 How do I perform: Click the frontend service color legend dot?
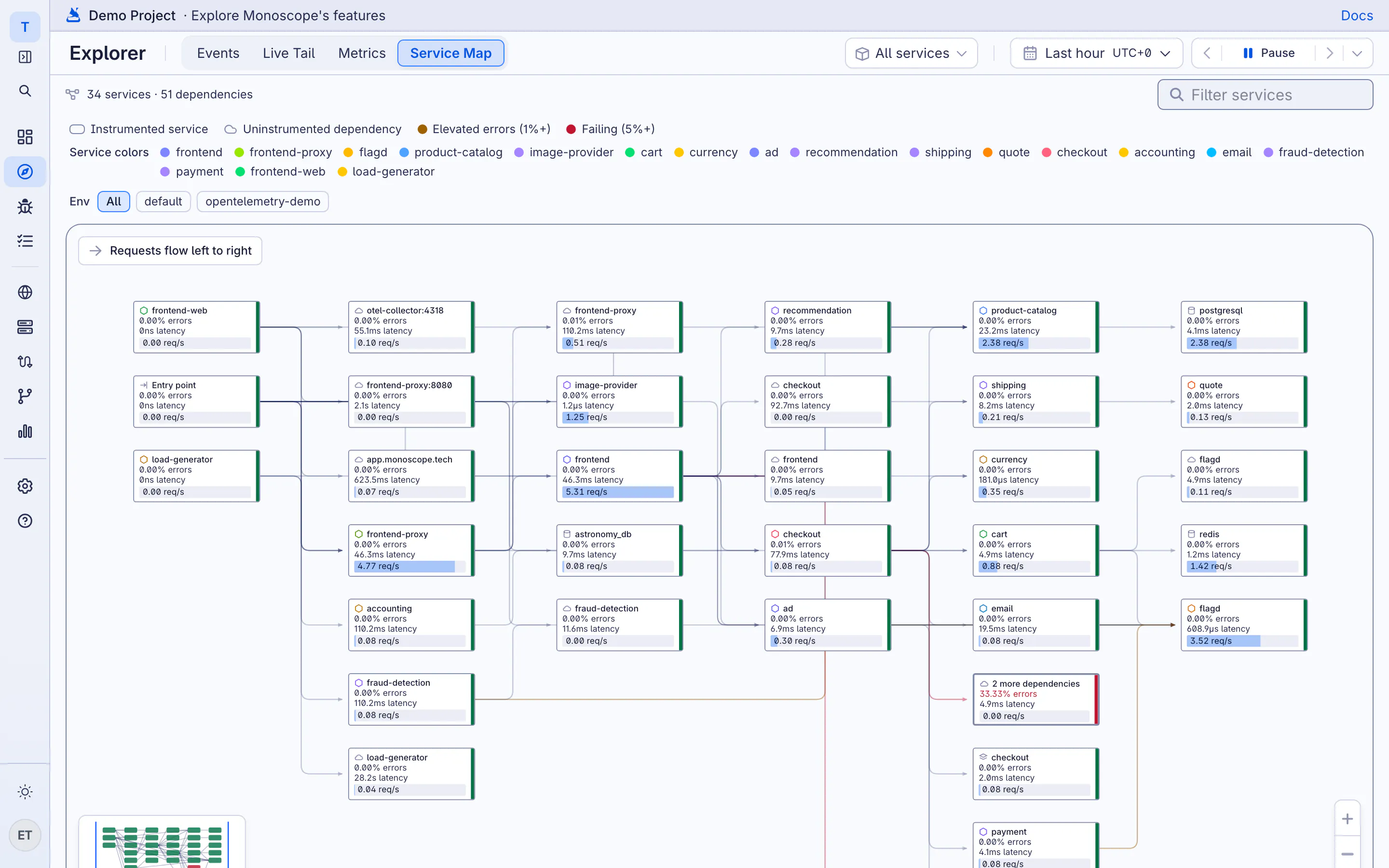(165, 152)
